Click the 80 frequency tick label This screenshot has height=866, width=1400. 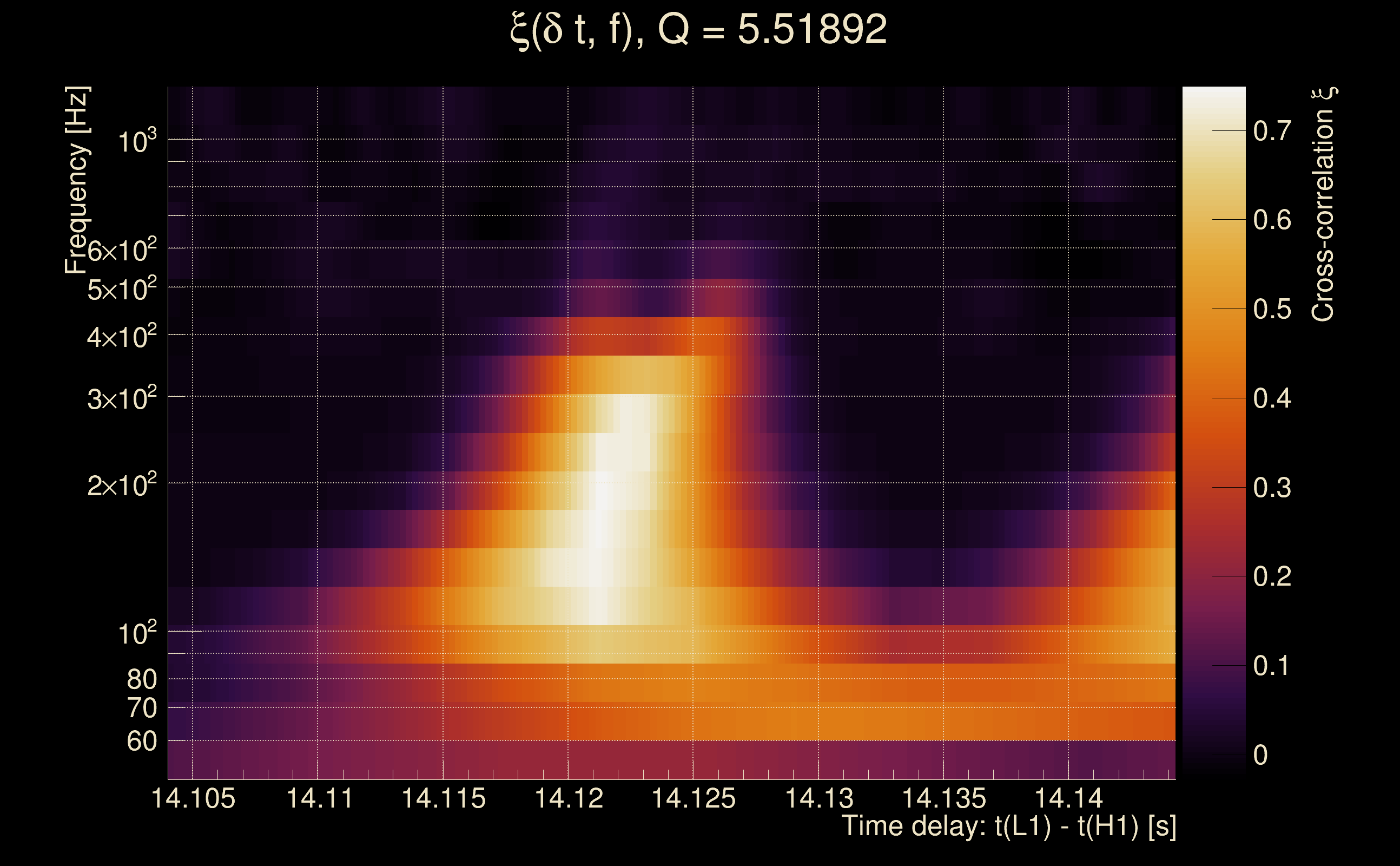141,680
